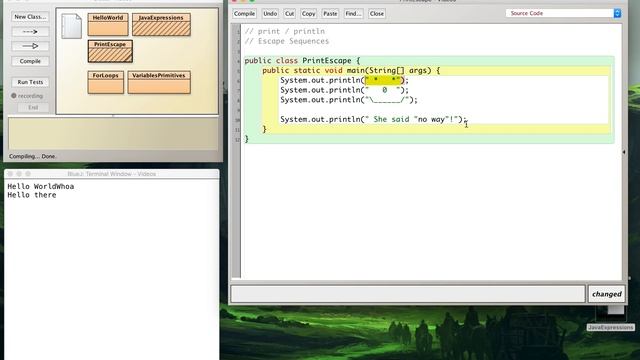The height and width of the screenshot is (360, 640).
Task: Open the Source Code view dropdown
Action: (x=564, y=13)
